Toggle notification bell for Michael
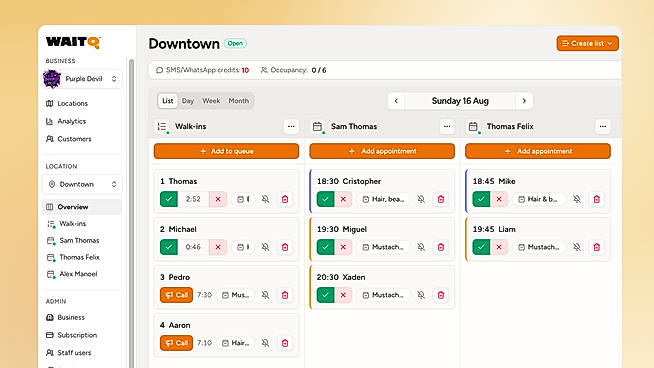 [x=265, y=247]
